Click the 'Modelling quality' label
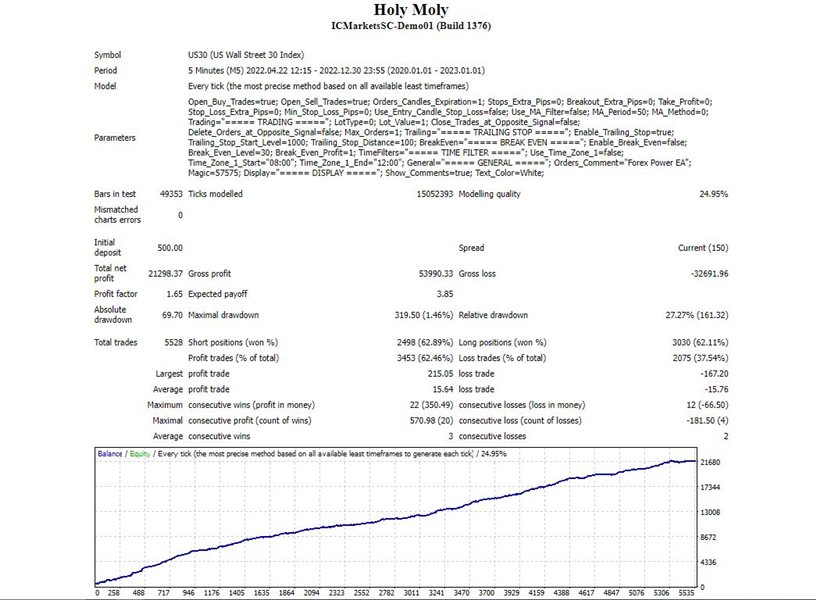816x600 pixels. [x=489, y=194]
